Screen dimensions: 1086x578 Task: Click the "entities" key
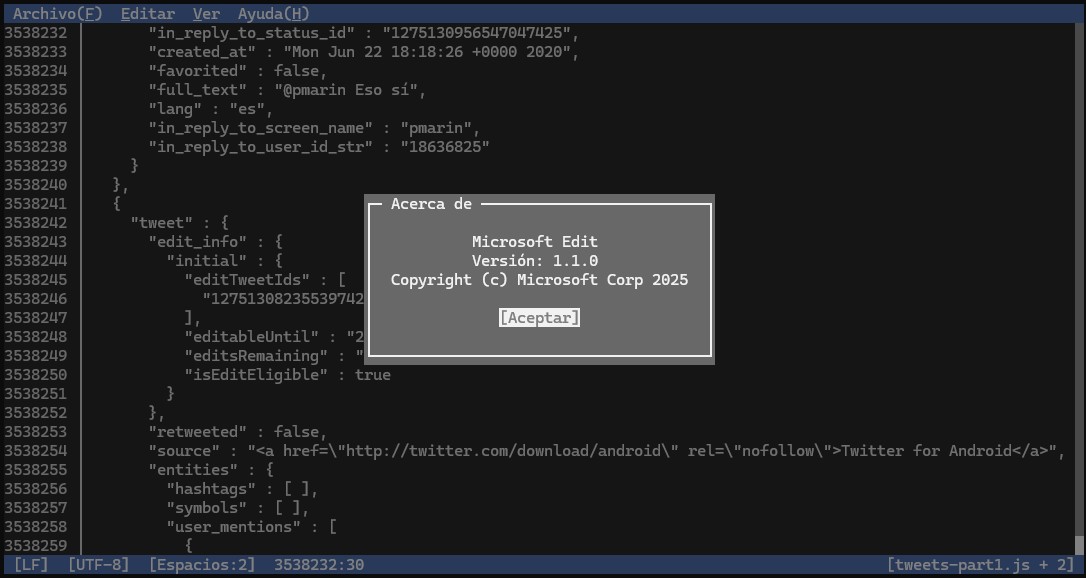click(193, 470)
